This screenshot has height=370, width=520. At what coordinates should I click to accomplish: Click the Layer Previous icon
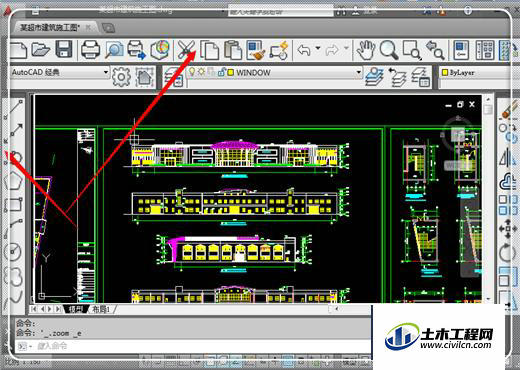(x=397, y=77)
